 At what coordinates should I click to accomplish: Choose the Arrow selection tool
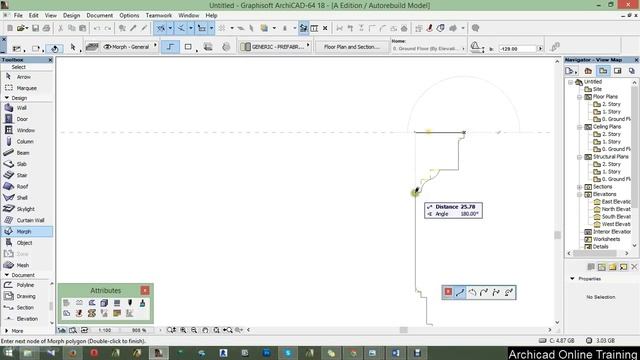point(27,77)
